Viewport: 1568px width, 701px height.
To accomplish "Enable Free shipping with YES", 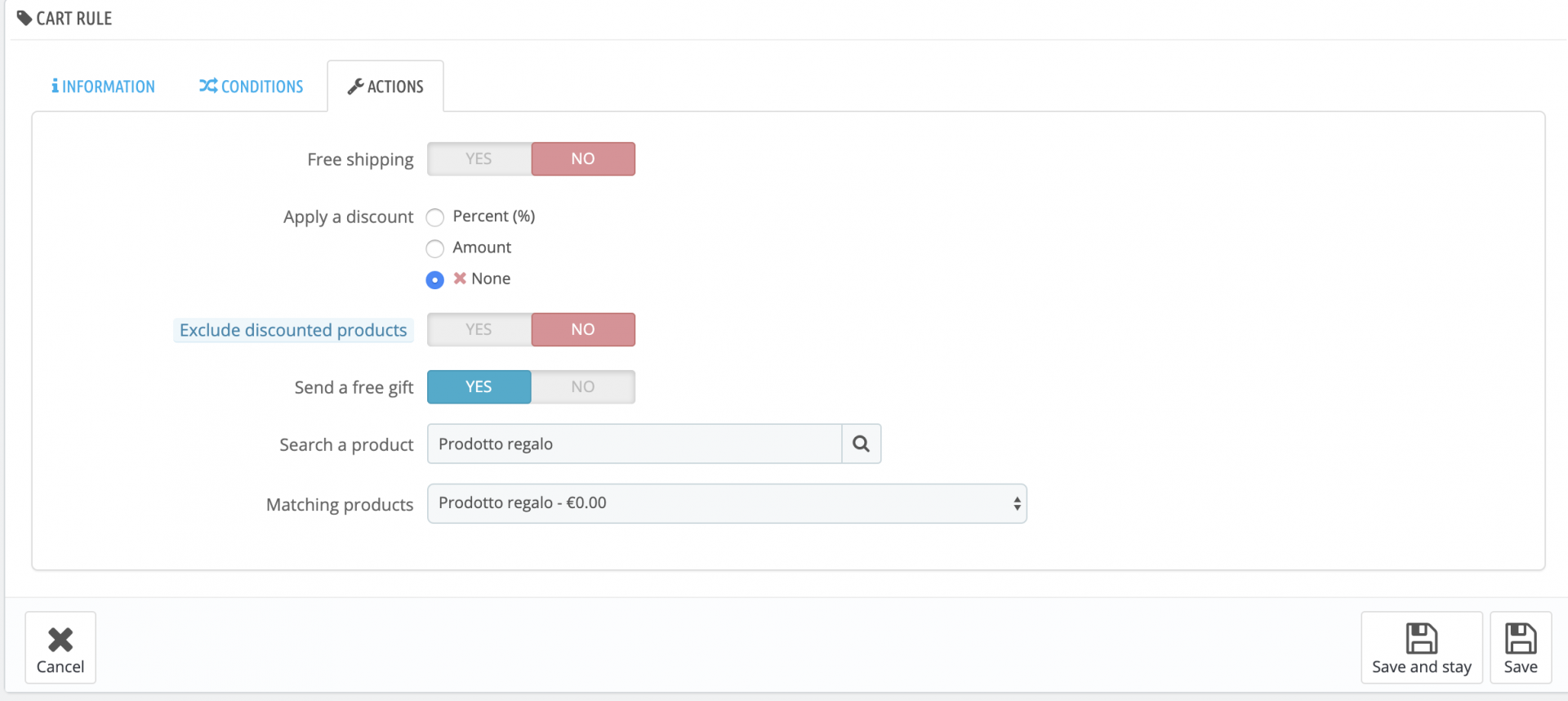I will (x=479, y=159).
